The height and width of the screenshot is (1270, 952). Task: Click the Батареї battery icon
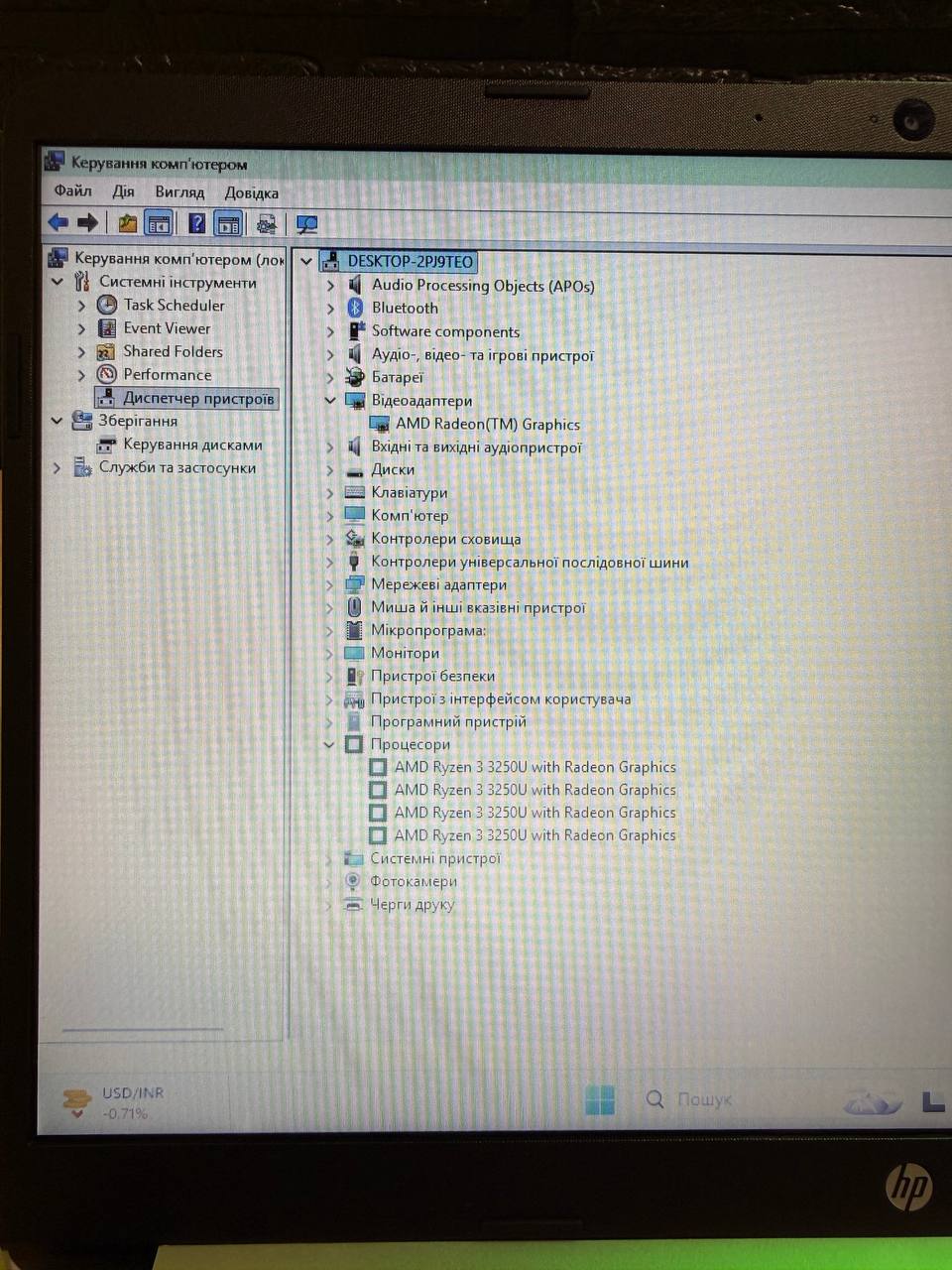pos(355,377)
